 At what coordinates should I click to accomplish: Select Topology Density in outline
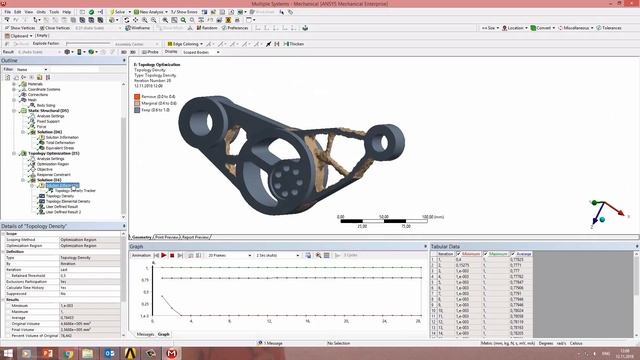coord(60,196)
